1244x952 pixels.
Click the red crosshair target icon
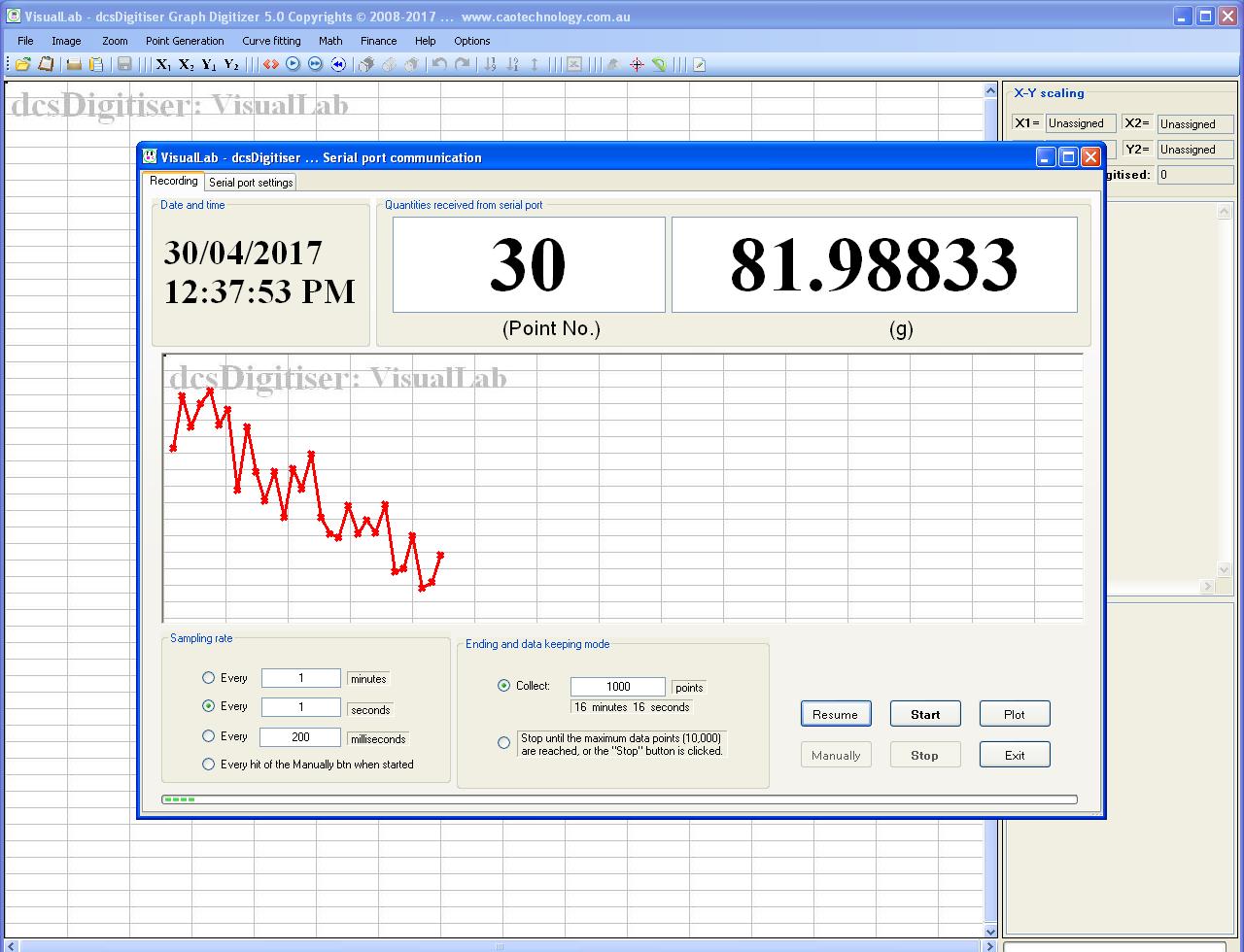pos(637,64)
